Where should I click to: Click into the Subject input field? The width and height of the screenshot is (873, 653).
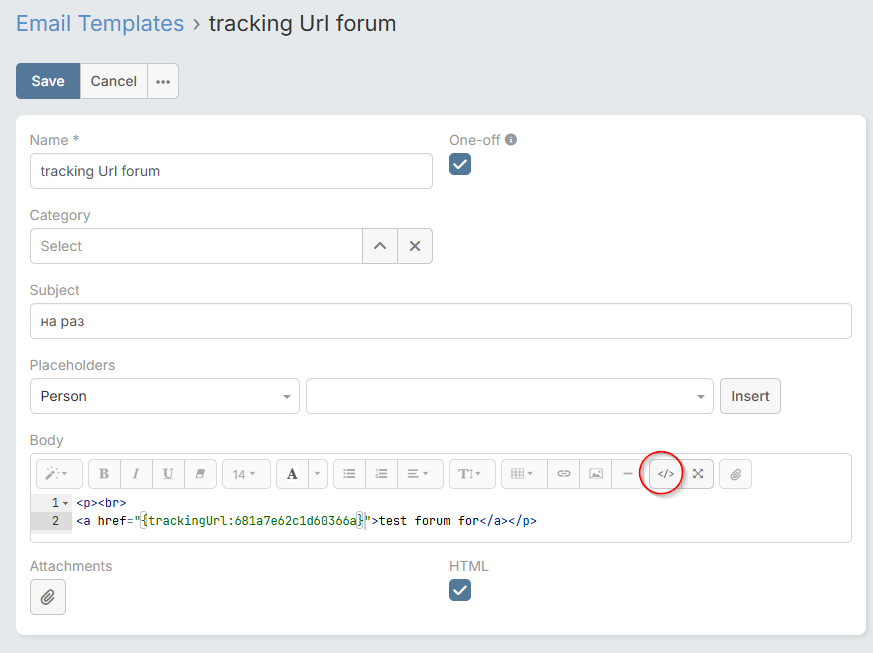coord(440,321)
